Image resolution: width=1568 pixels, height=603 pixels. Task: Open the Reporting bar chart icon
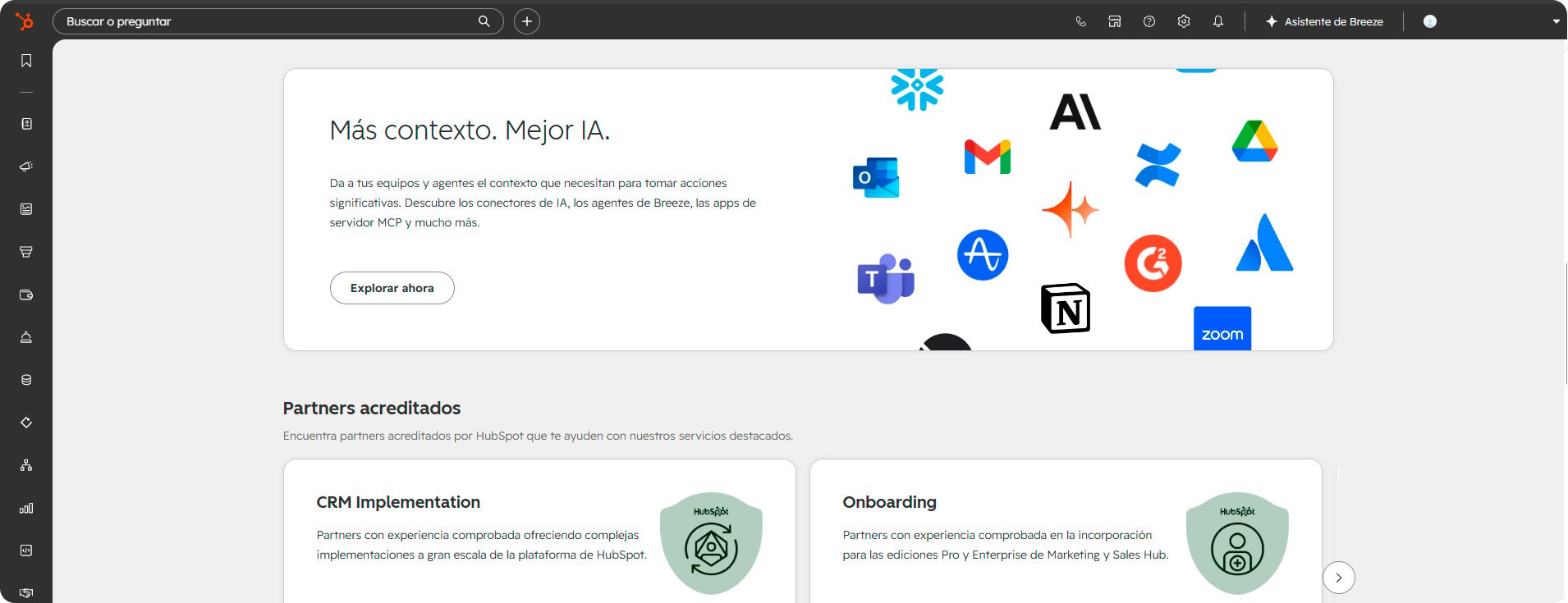pos(26,508)
